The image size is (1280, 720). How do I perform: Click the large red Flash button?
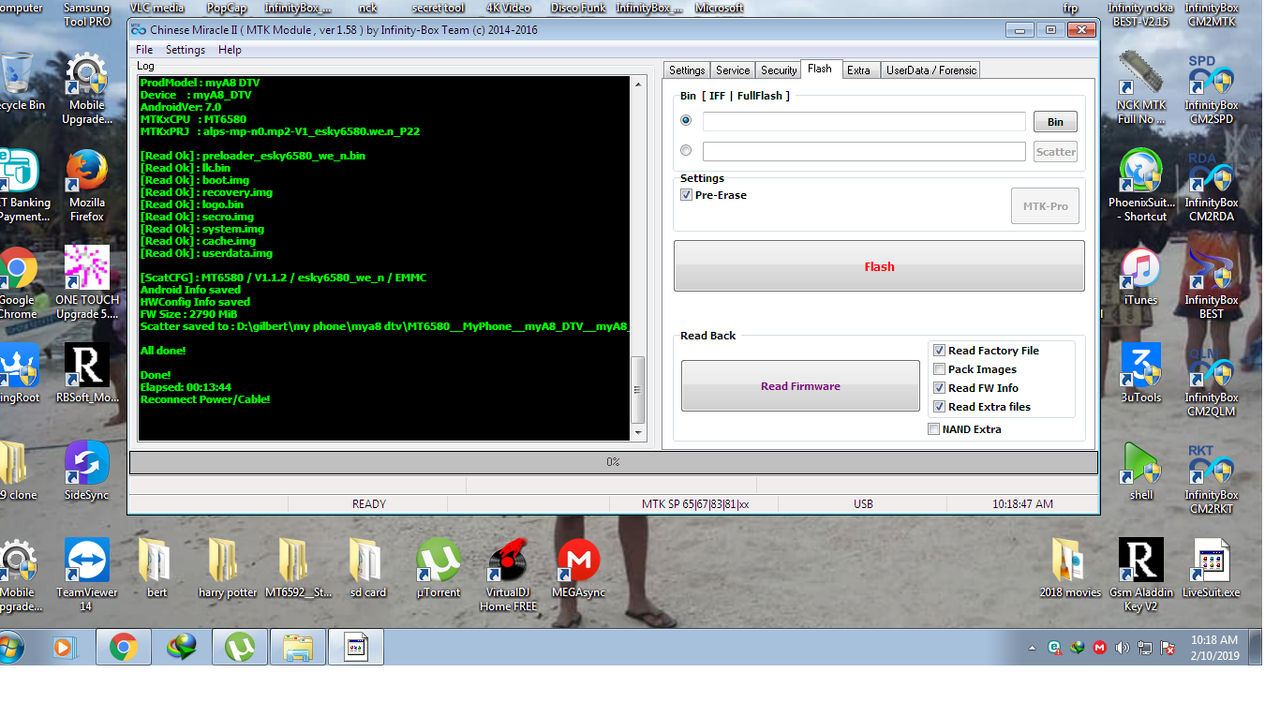point(879,266)
